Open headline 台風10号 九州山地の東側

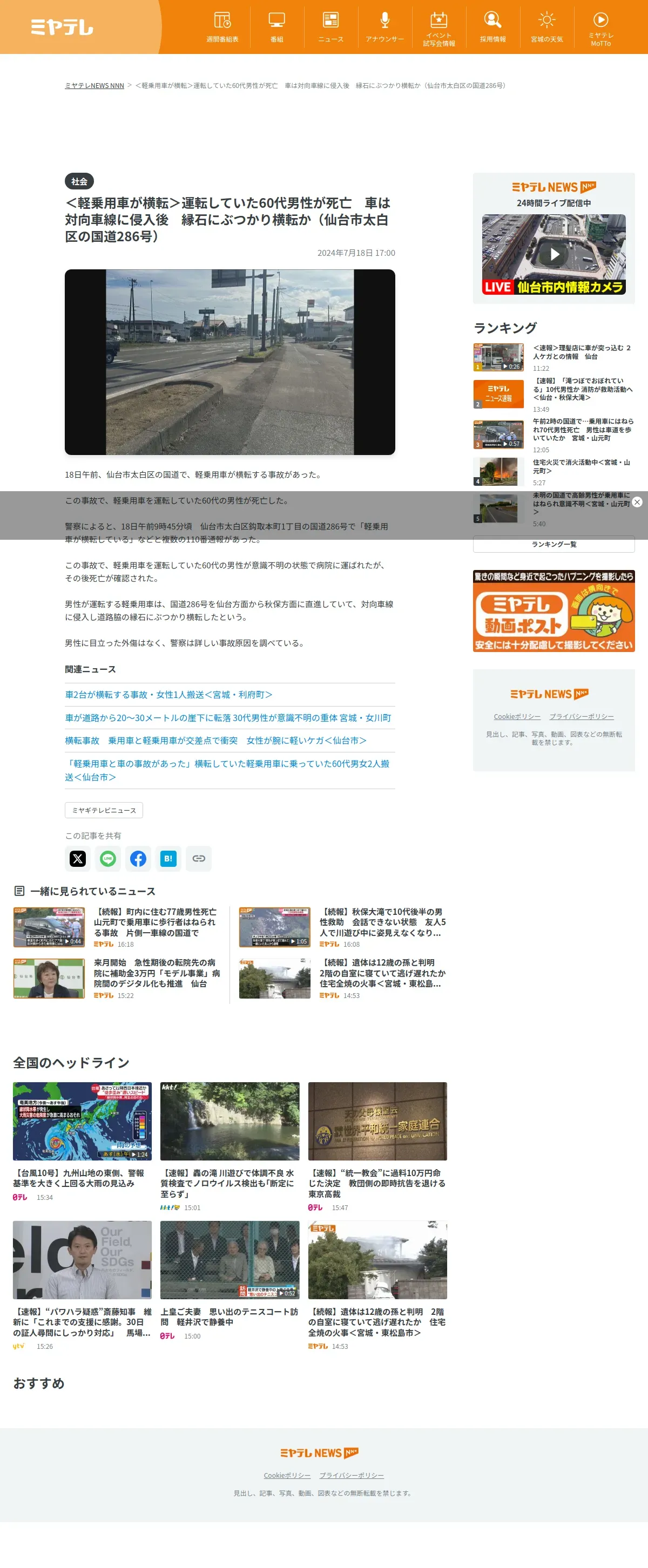tap(79, 1178)
